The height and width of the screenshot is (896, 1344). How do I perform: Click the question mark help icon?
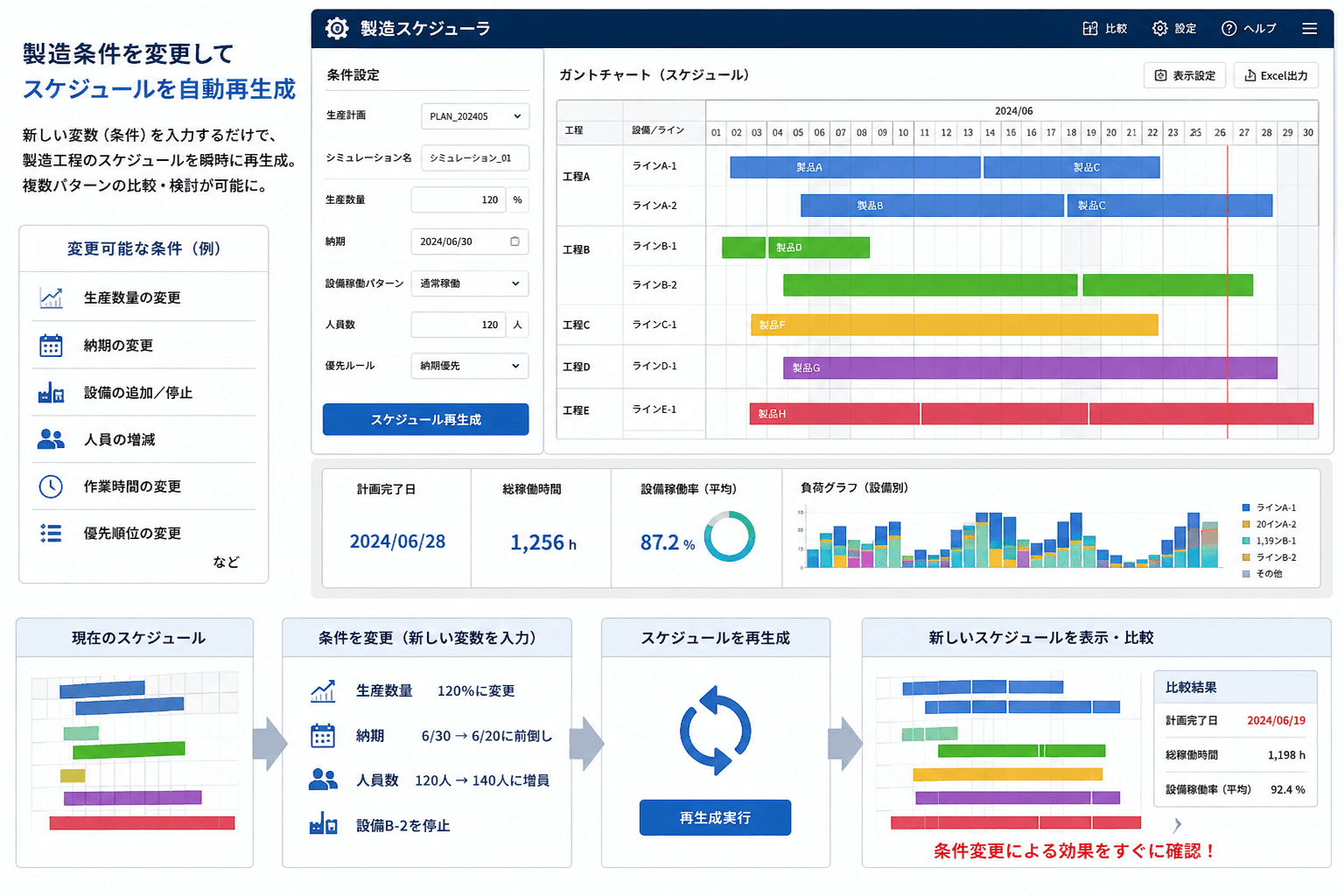point(1228,28)
